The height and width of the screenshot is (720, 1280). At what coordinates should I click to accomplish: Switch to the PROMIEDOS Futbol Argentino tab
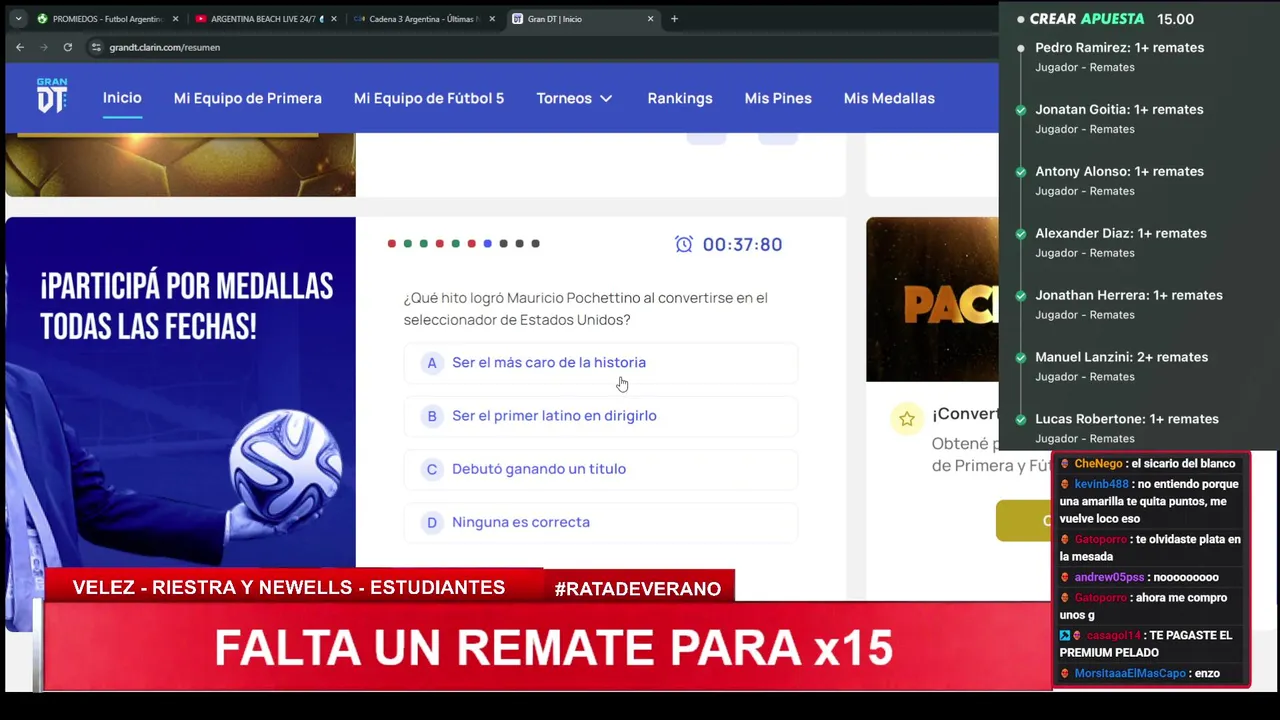coord(107,19)
